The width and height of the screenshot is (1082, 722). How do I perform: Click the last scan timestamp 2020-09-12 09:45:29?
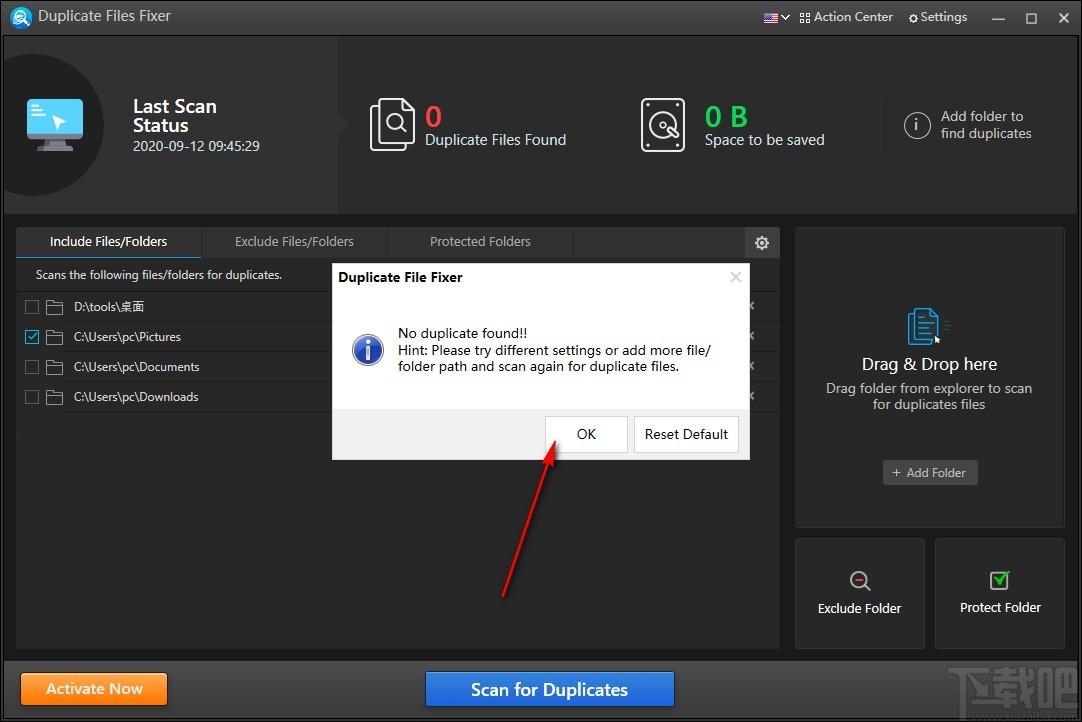[x=196, y=146]
